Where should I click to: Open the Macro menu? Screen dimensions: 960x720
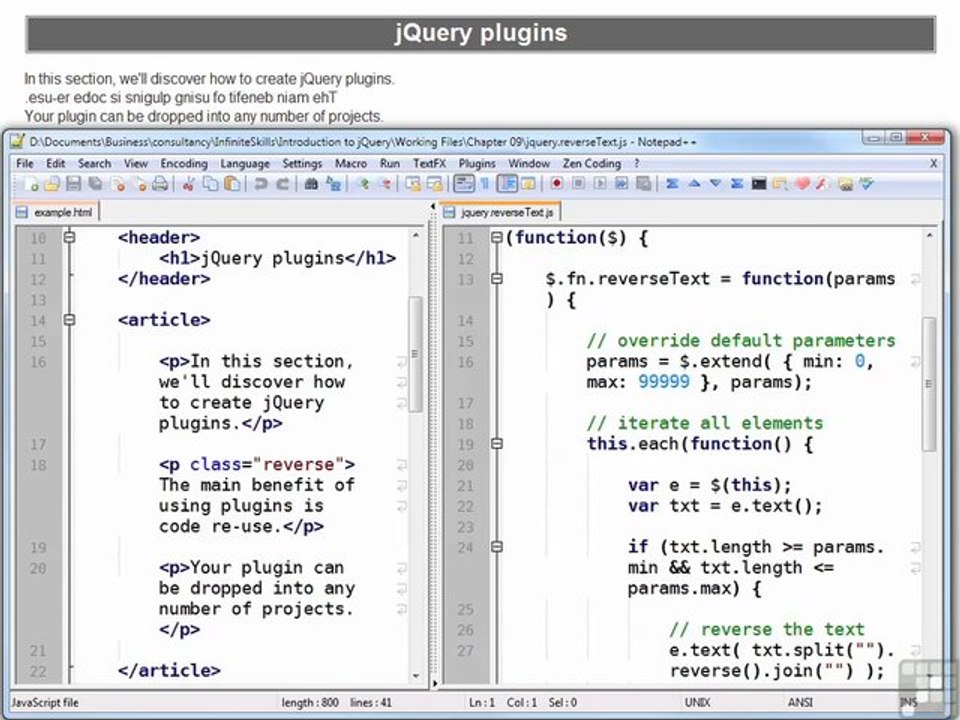(x=351, y=163)
